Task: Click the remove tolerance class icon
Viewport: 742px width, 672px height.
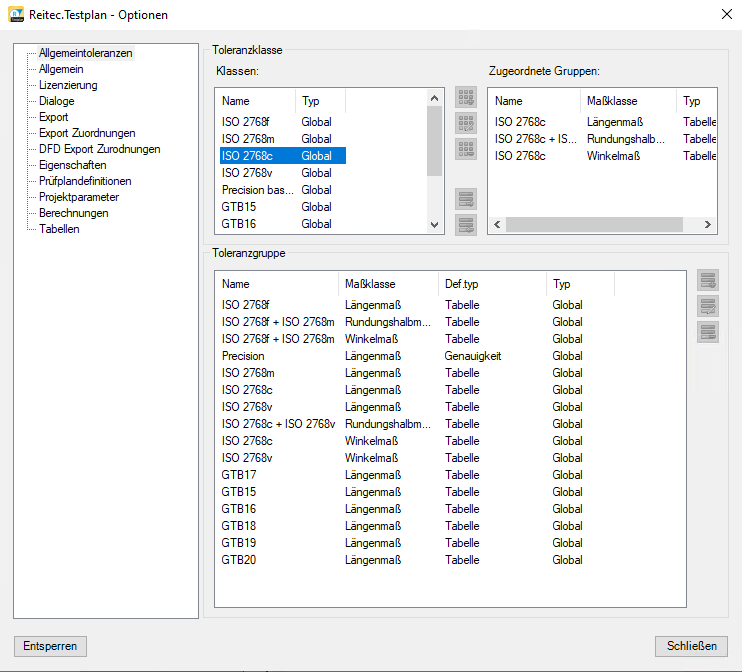Action: point(466,149)
